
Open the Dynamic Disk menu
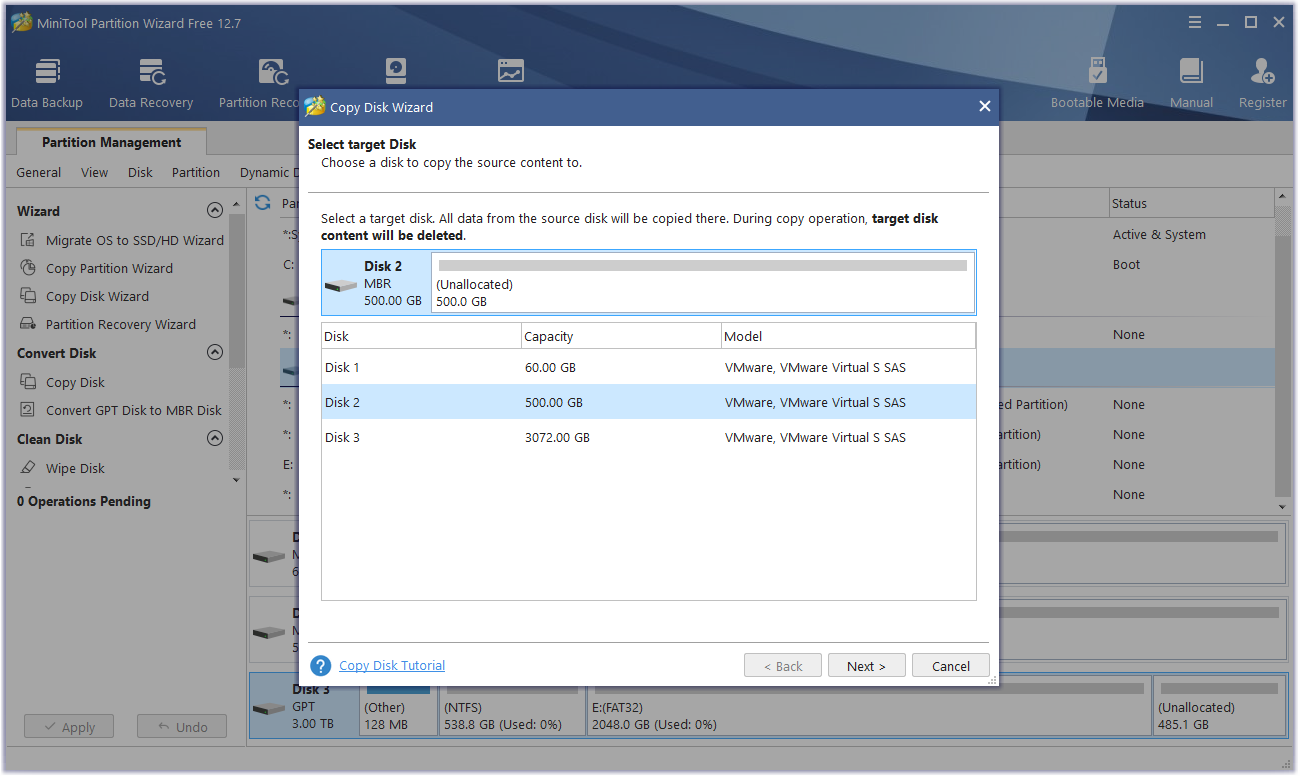point(267,172)
